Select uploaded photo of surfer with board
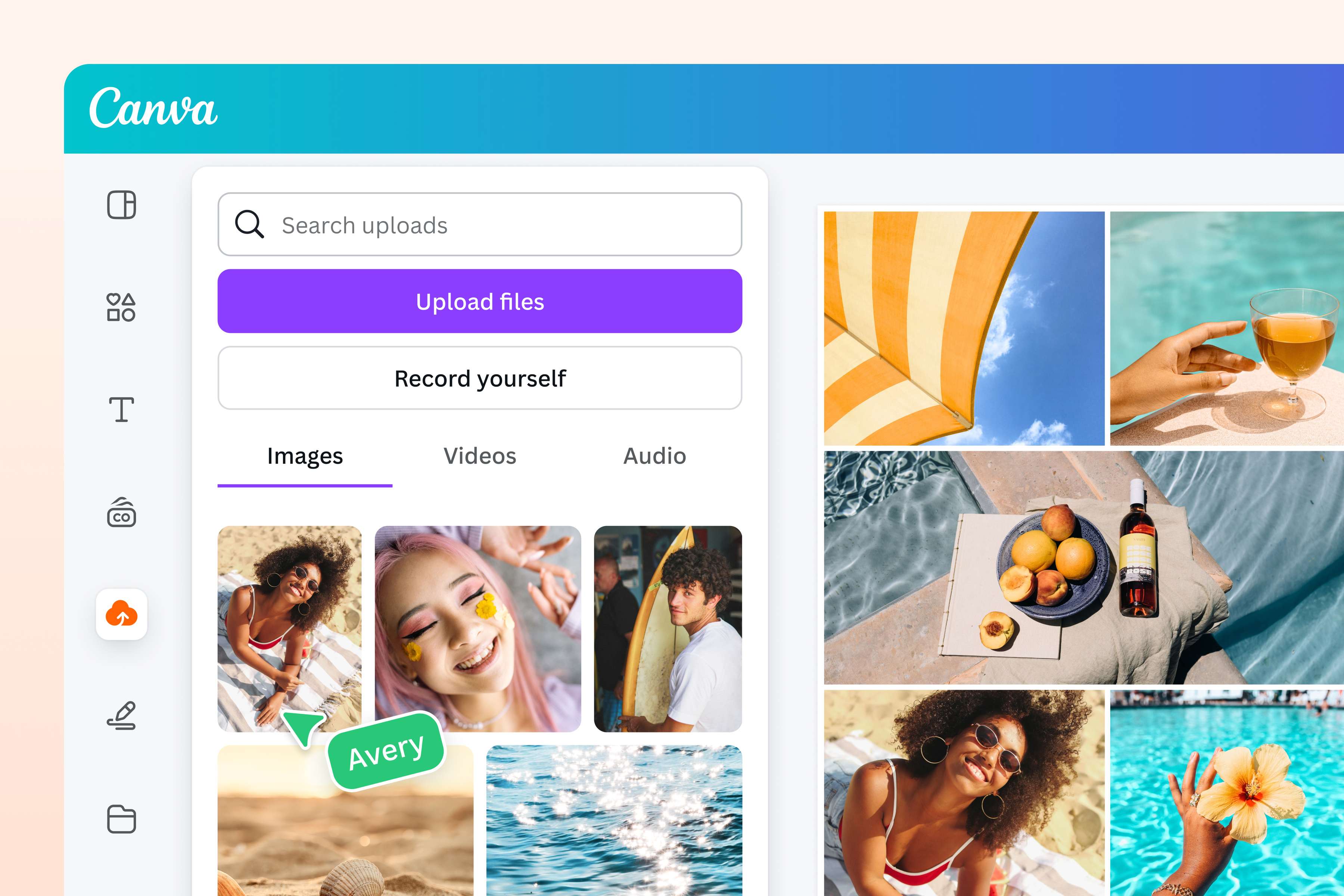1344x896 pixels. click(x=668, y=629)
